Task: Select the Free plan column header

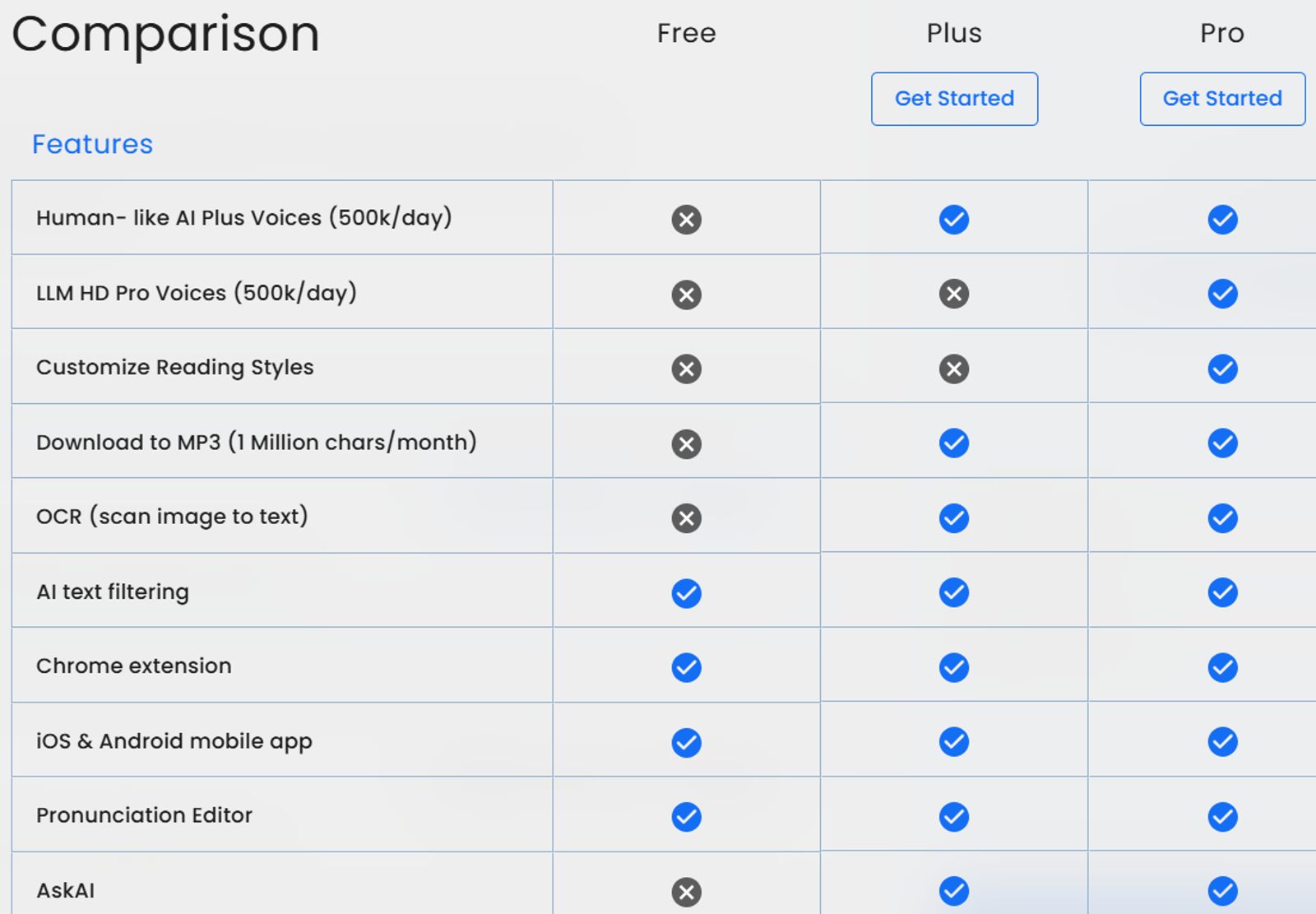Action: tap(686, 33)
